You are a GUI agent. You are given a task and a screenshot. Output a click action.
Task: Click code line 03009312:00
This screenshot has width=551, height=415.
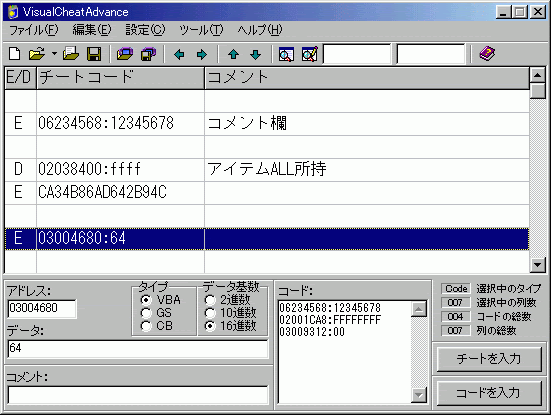(312, 332)
